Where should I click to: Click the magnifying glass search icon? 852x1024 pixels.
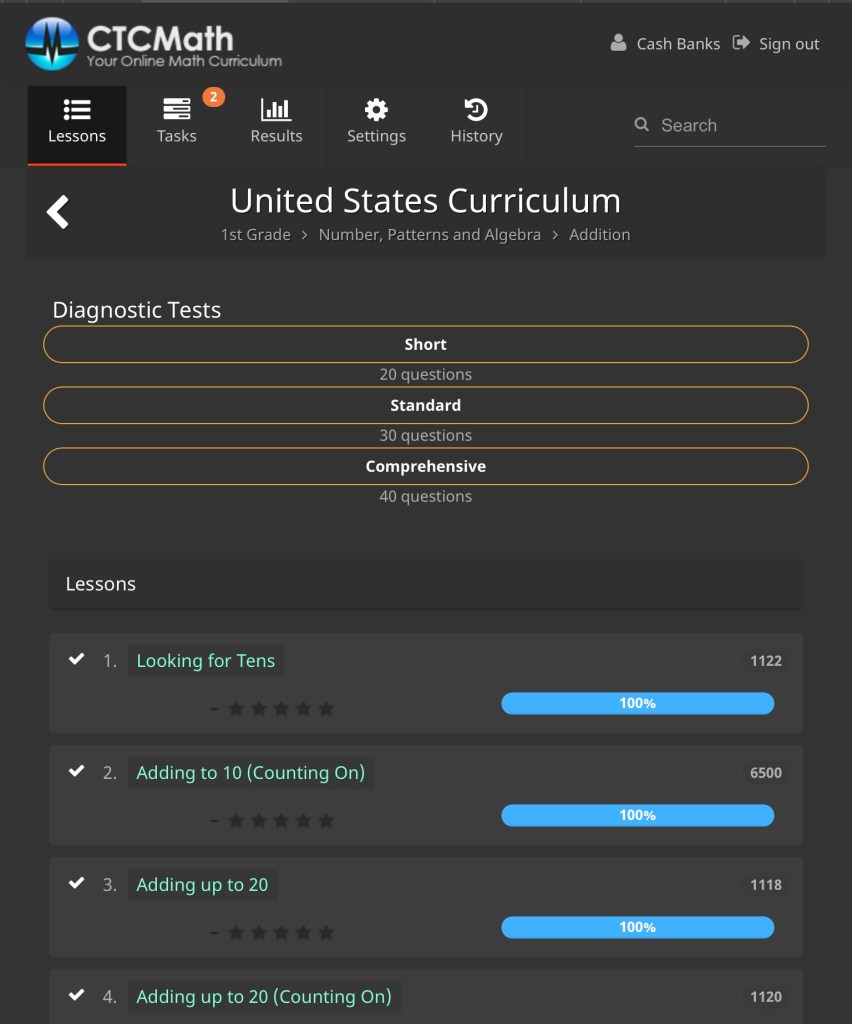pyautogui.click(x=642, y=125)
